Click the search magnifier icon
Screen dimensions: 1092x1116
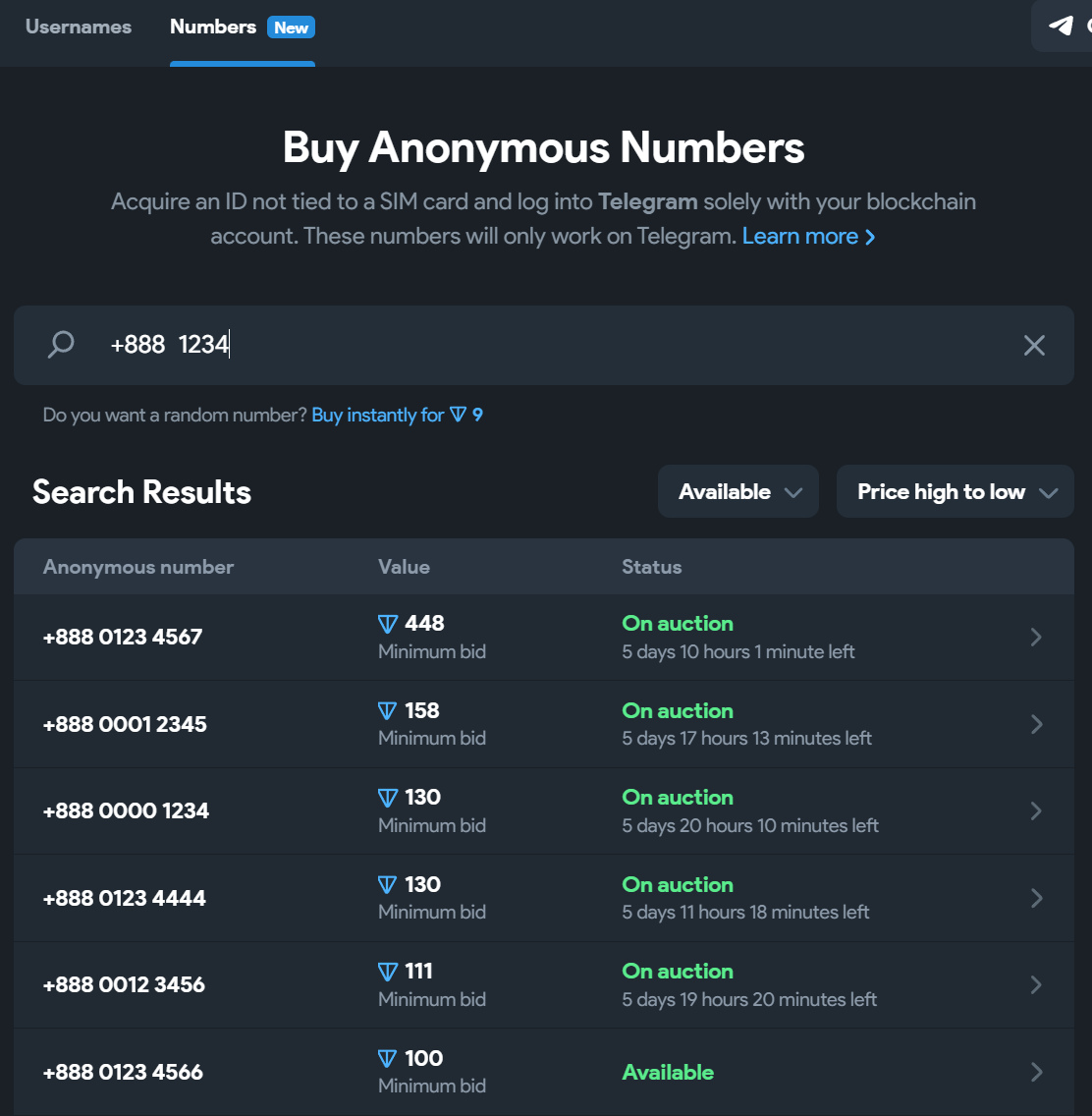61,345
